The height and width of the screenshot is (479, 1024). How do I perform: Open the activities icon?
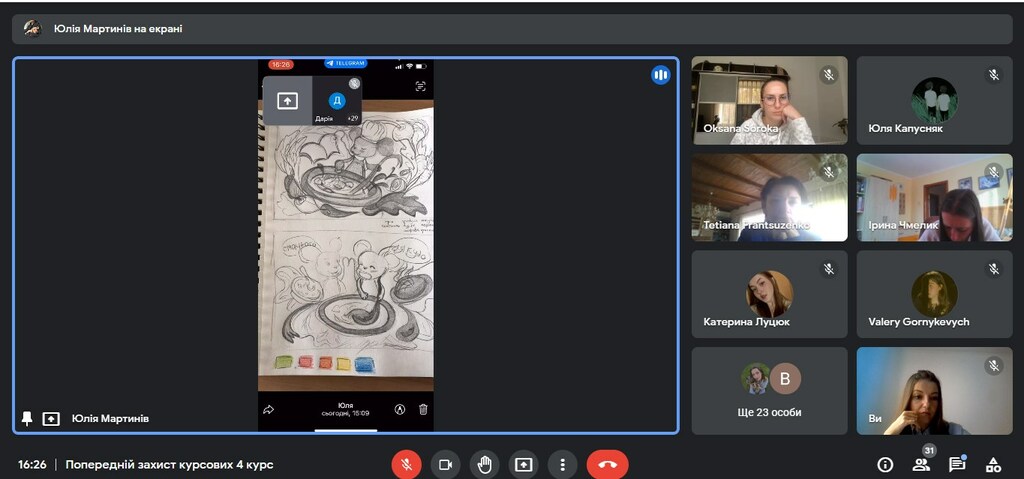993,465
